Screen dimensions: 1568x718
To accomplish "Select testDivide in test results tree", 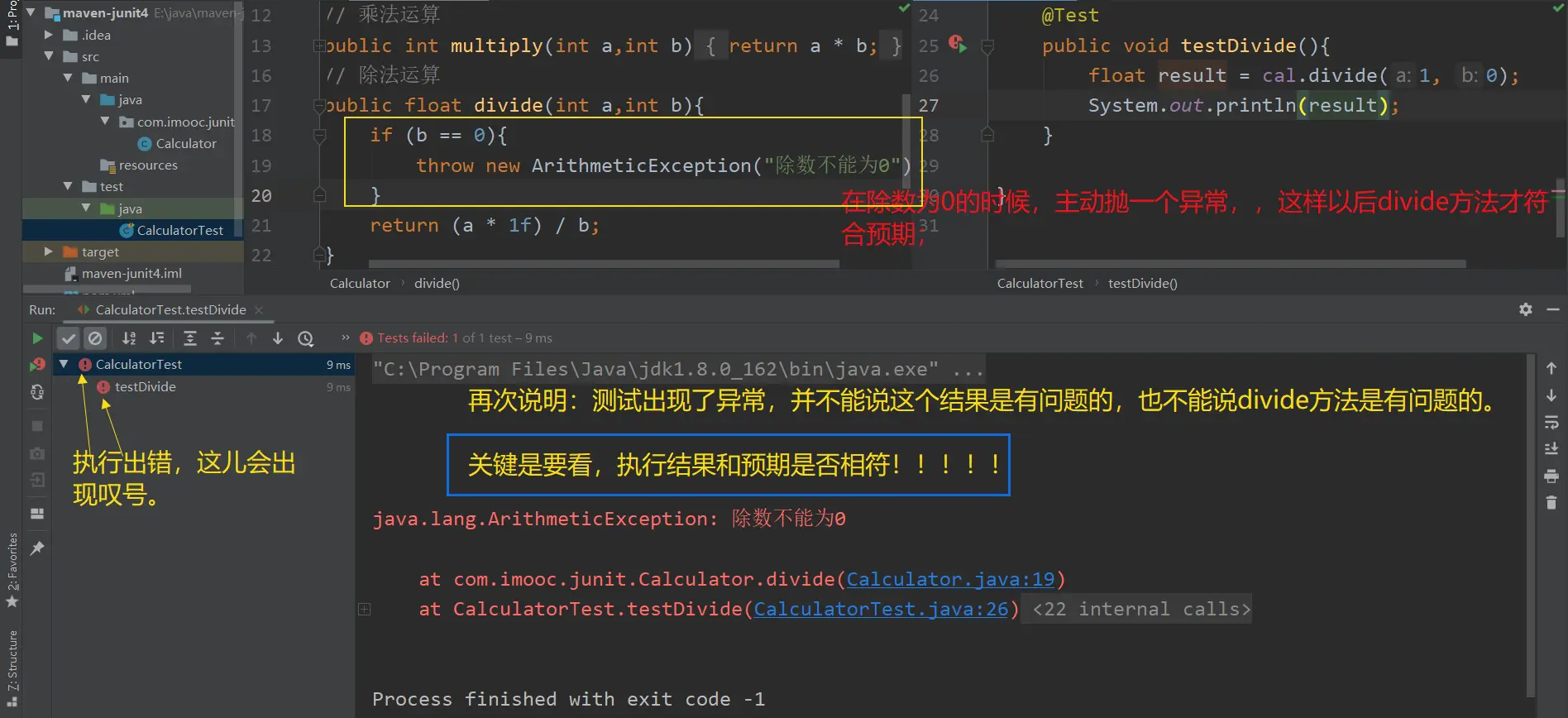I will tap(145, 386).
